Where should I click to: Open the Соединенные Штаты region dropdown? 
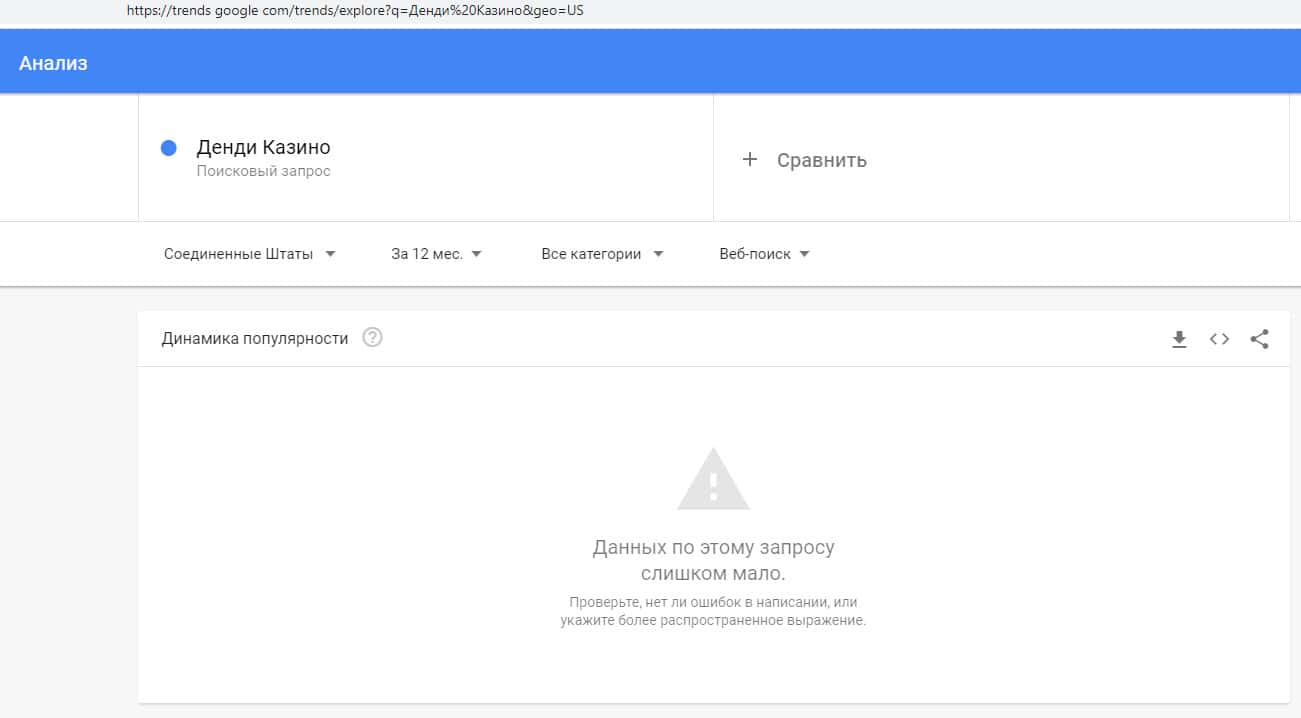pyautogui.click(x=250, y=254)
